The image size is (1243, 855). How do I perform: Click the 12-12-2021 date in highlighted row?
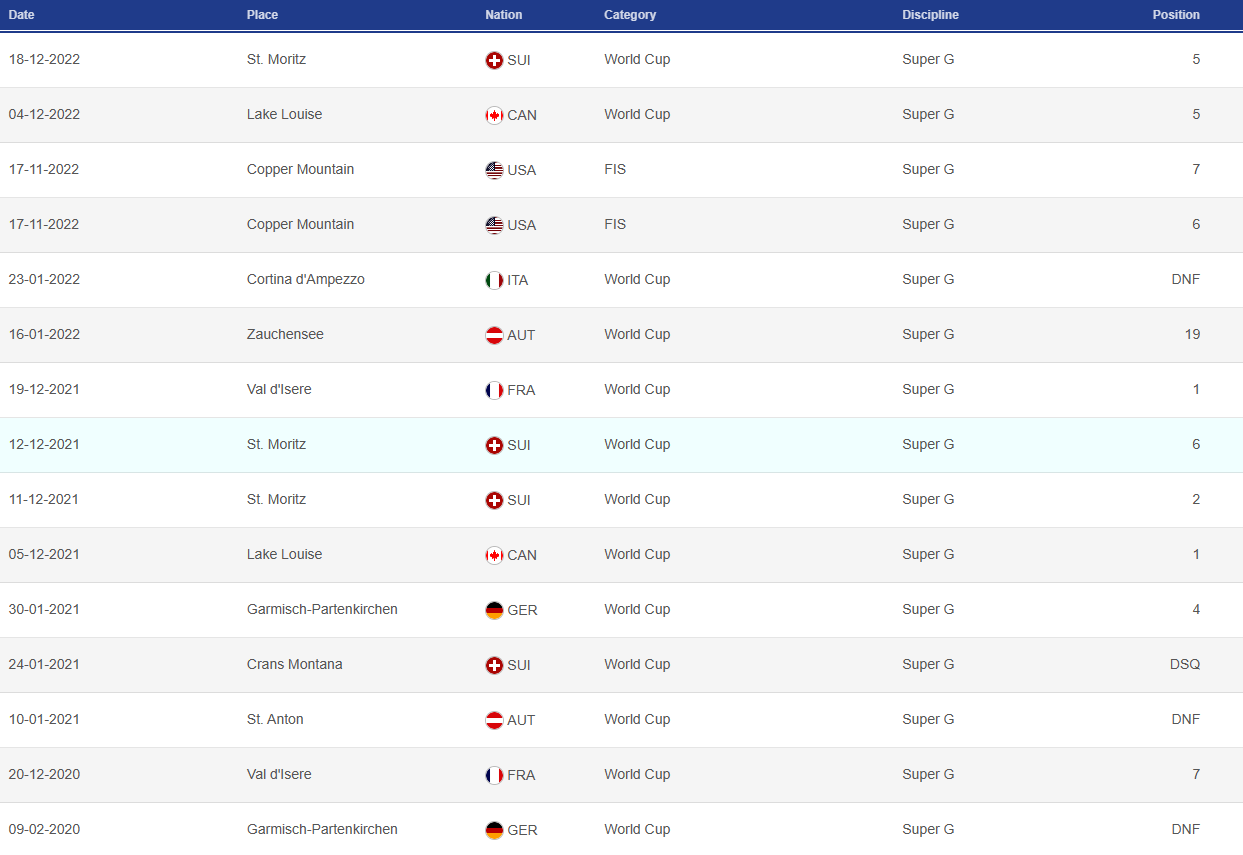pos(44,444)
